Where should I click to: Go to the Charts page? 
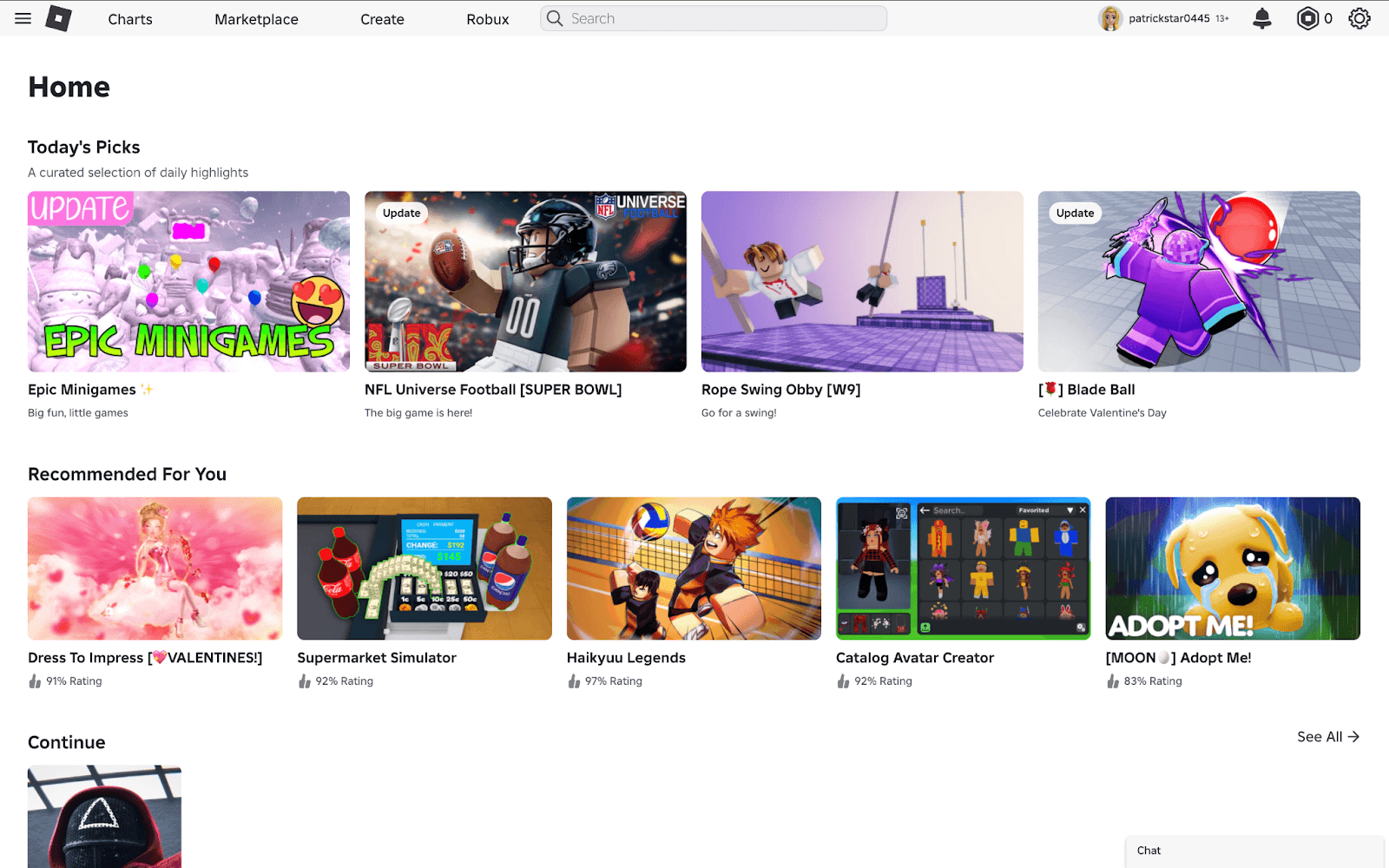(130, 19)
